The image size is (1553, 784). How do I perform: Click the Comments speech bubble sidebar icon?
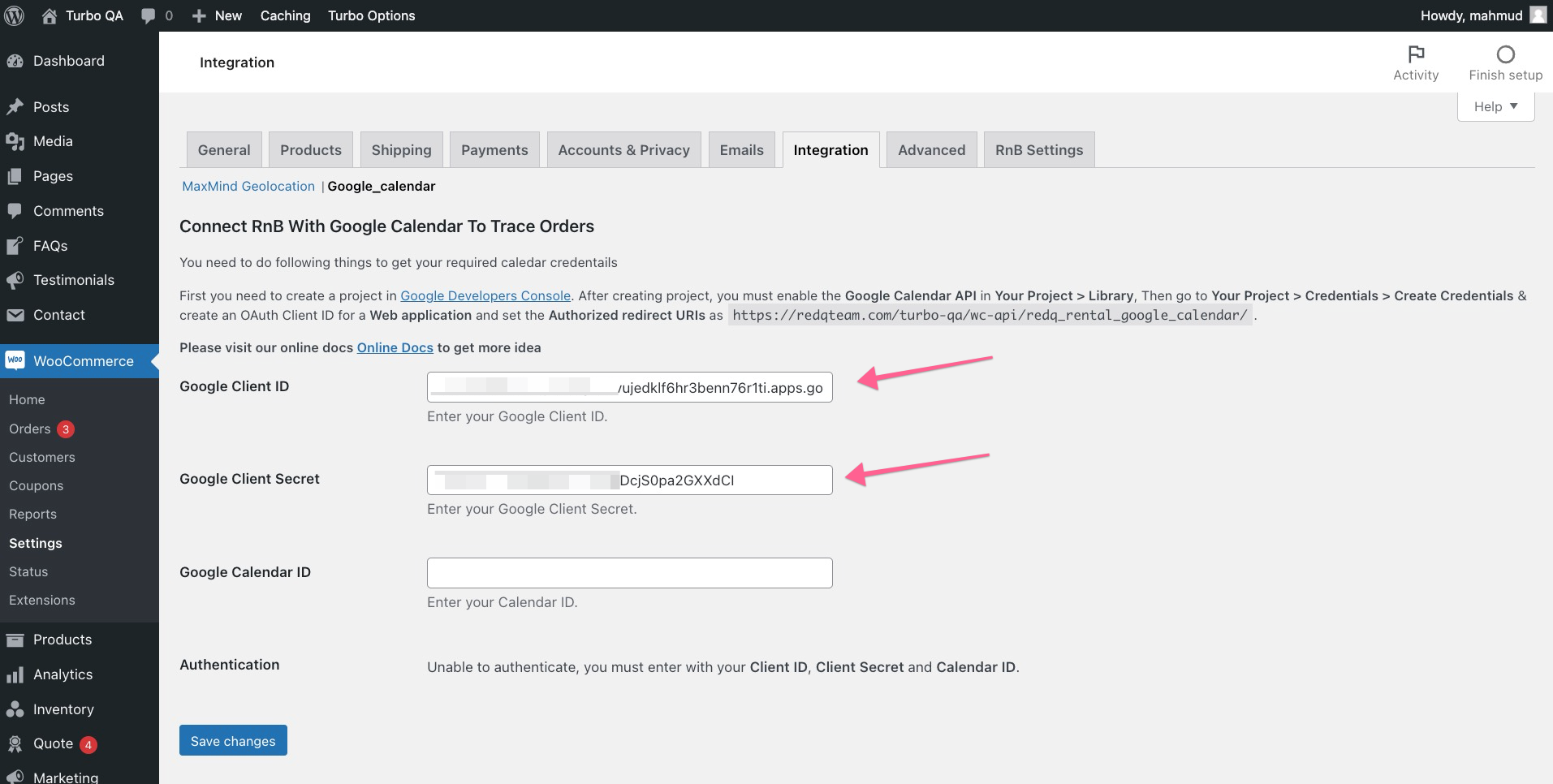15,211
